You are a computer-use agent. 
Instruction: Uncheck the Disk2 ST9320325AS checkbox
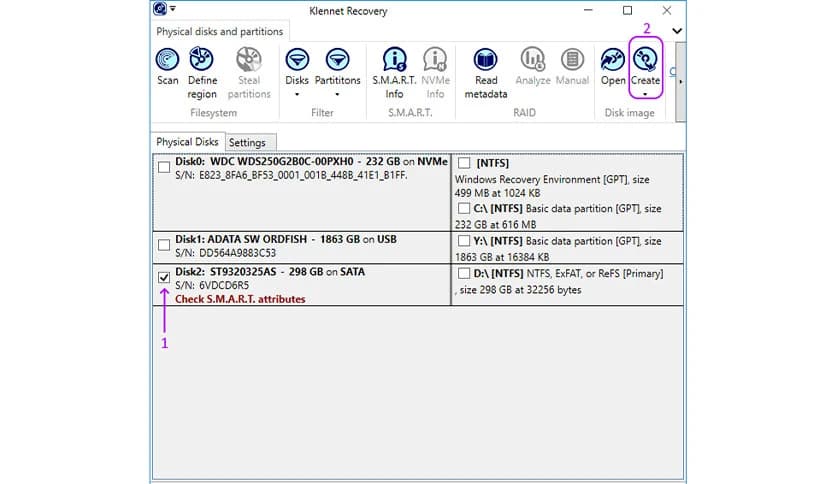(164, 277)
